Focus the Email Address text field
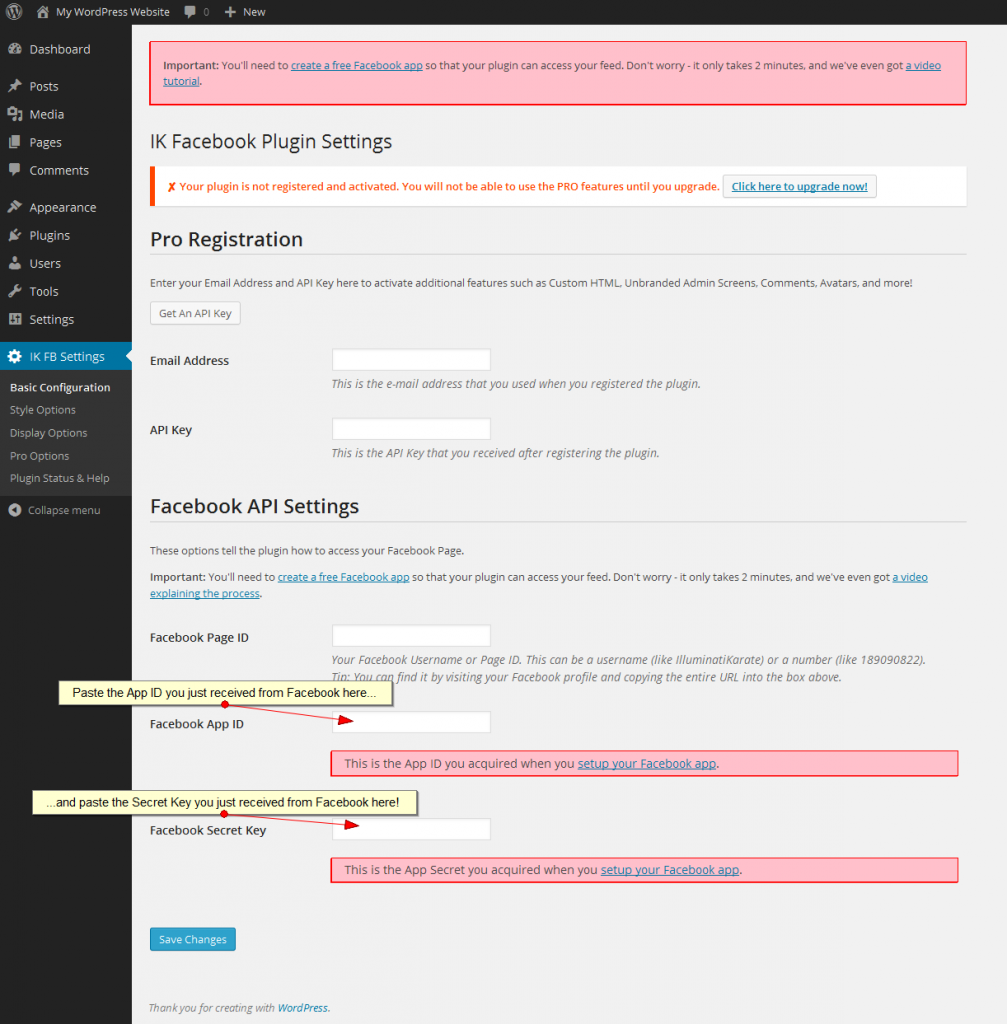This screenshot has height=1024, width=1007. (x=411, y=360)
